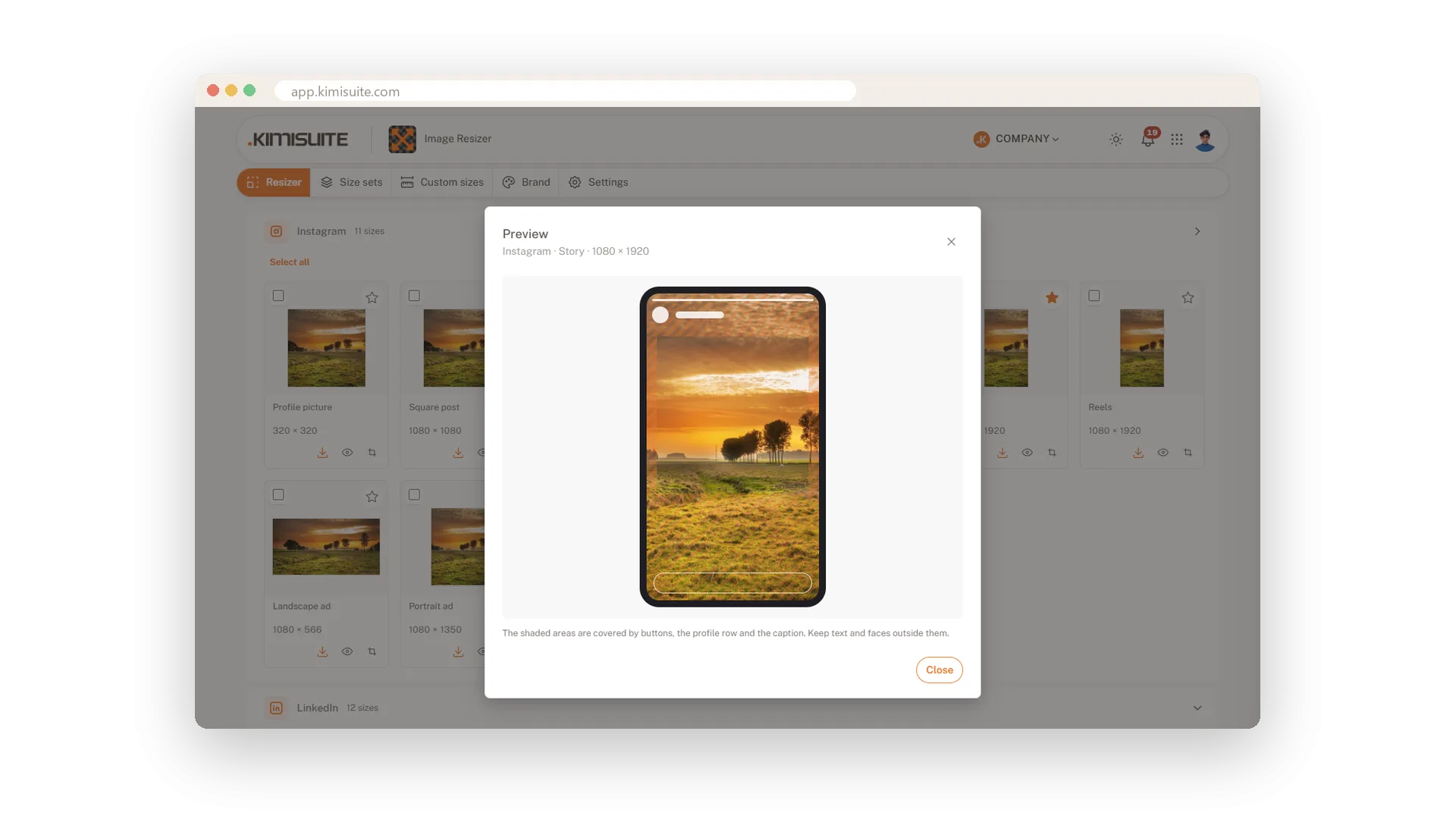Remove the filled orange star favorite
Viewport: 1456px width, 819px height.
pos(1052,297)
